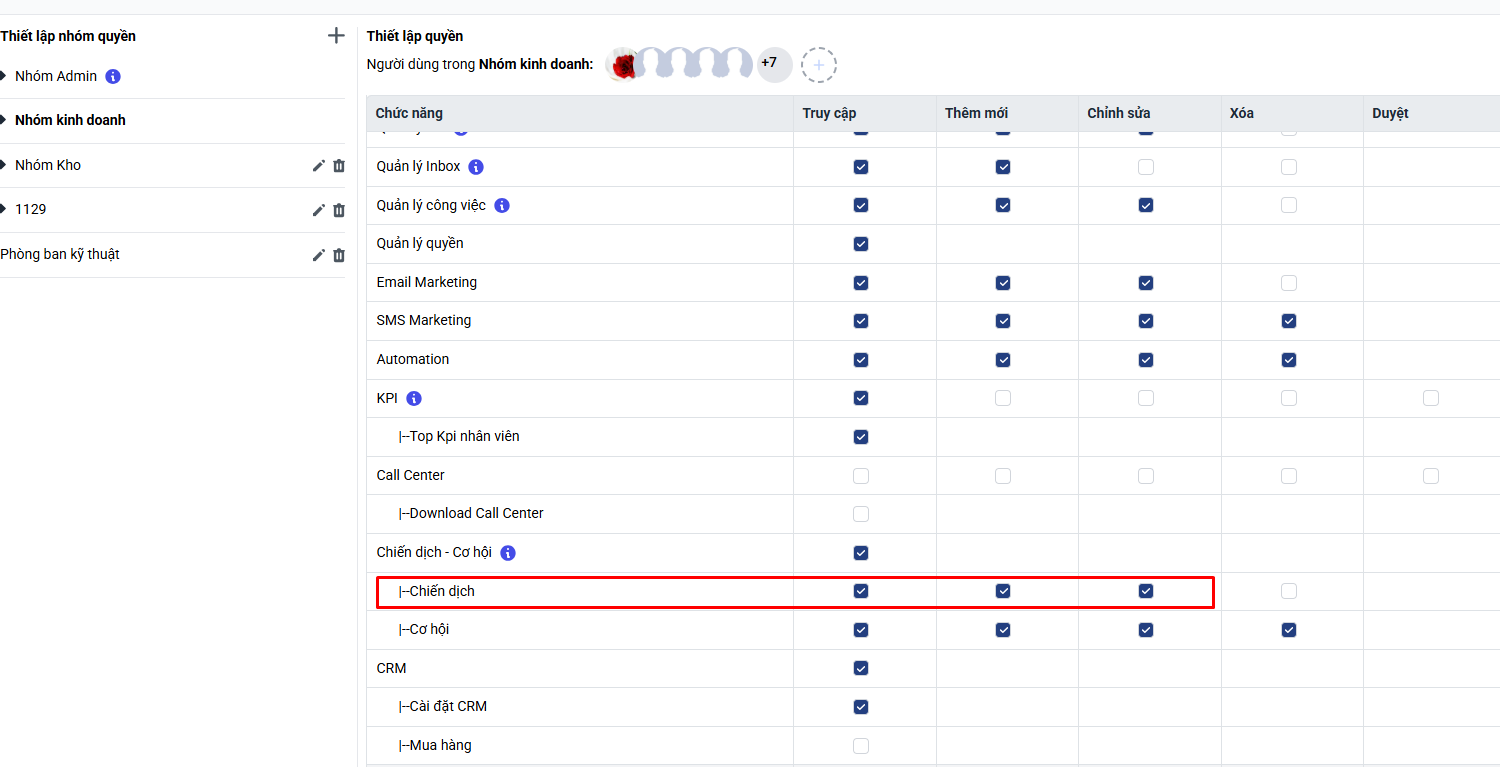Click edit pencil icon for group 1129

coord(318,210)
